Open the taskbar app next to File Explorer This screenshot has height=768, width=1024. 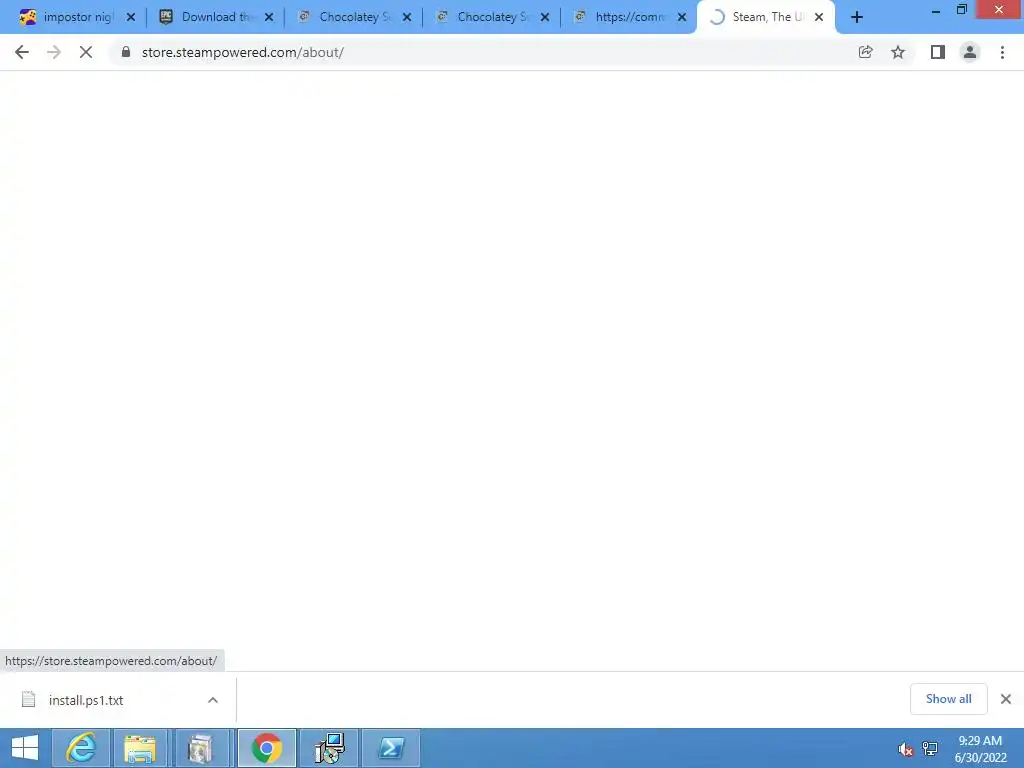point(200,748)
